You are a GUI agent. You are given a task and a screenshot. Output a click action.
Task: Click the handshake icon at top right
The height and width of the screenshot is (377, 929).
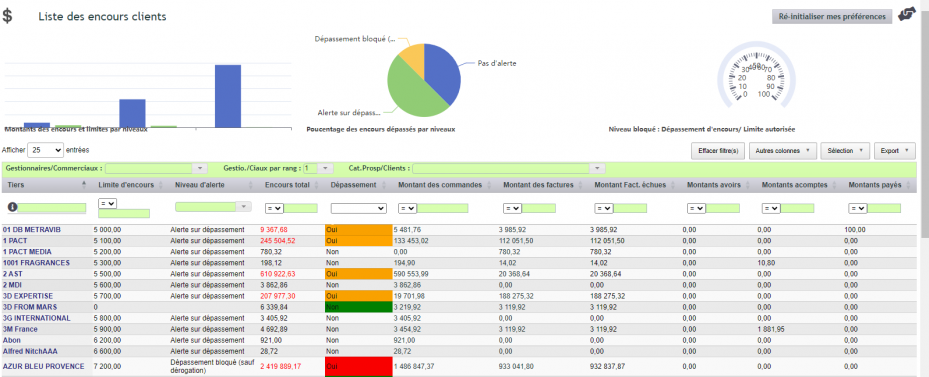click(x=907, y=15)
